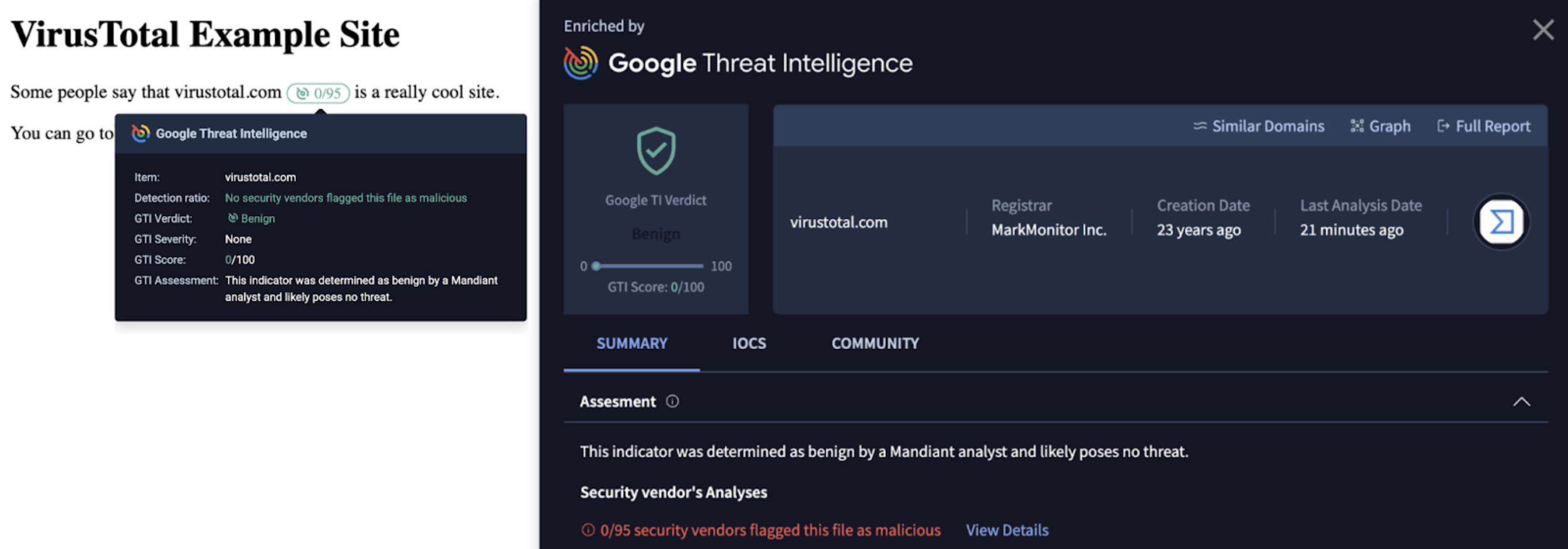Screen dimensions: 1568x549
Task: Click the 0/95 detection badge next to virustotal.com
Action: [318, 93]
